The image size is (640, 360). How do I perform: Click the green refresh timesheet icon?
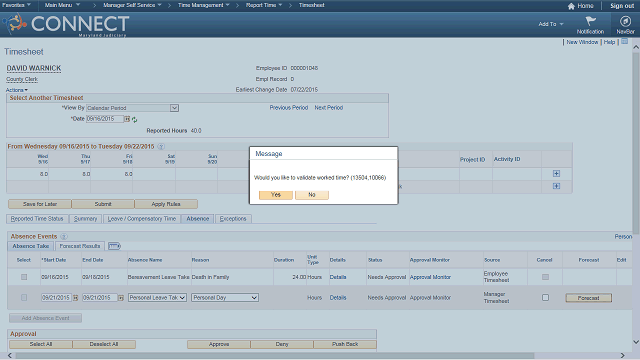click(134, 120)
